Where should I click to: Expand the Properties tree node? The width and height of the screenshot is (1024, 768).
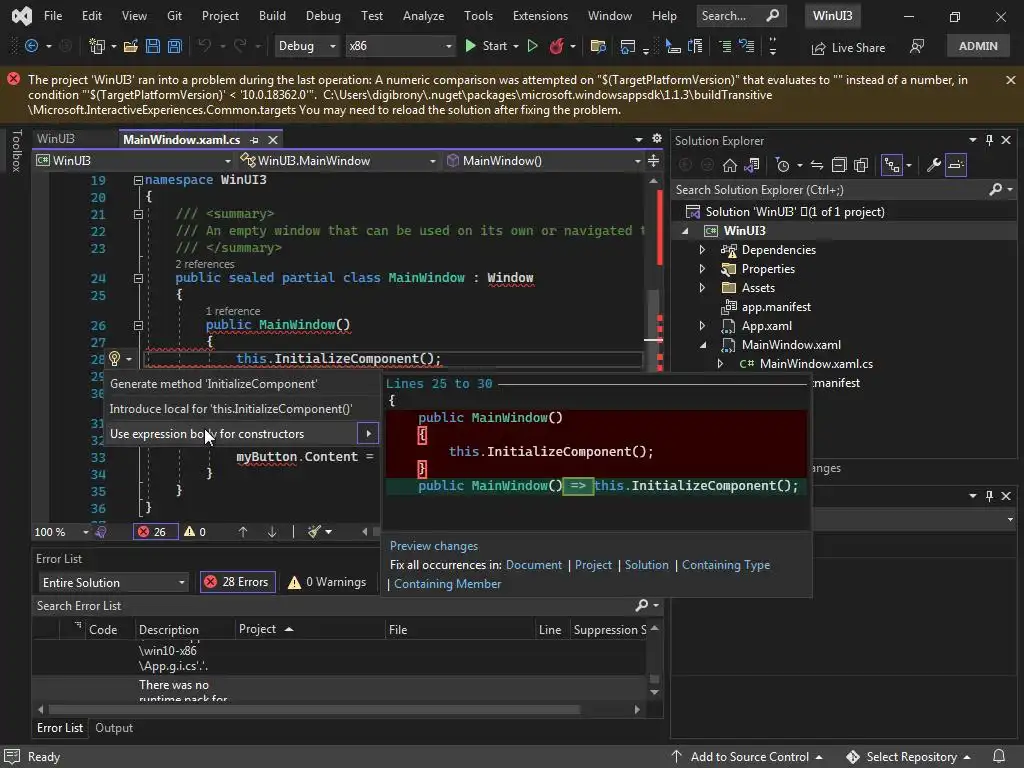click(x=702, y=268)
